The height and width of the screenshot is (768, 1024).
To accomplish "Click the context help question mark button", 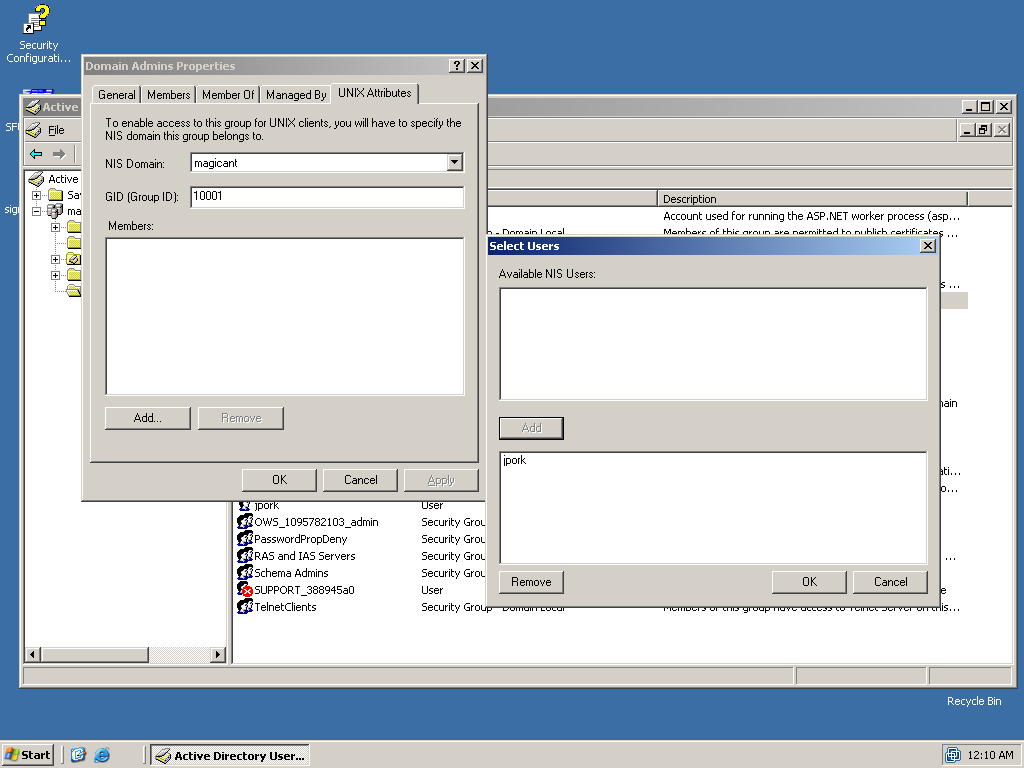I will click(456, 66).
